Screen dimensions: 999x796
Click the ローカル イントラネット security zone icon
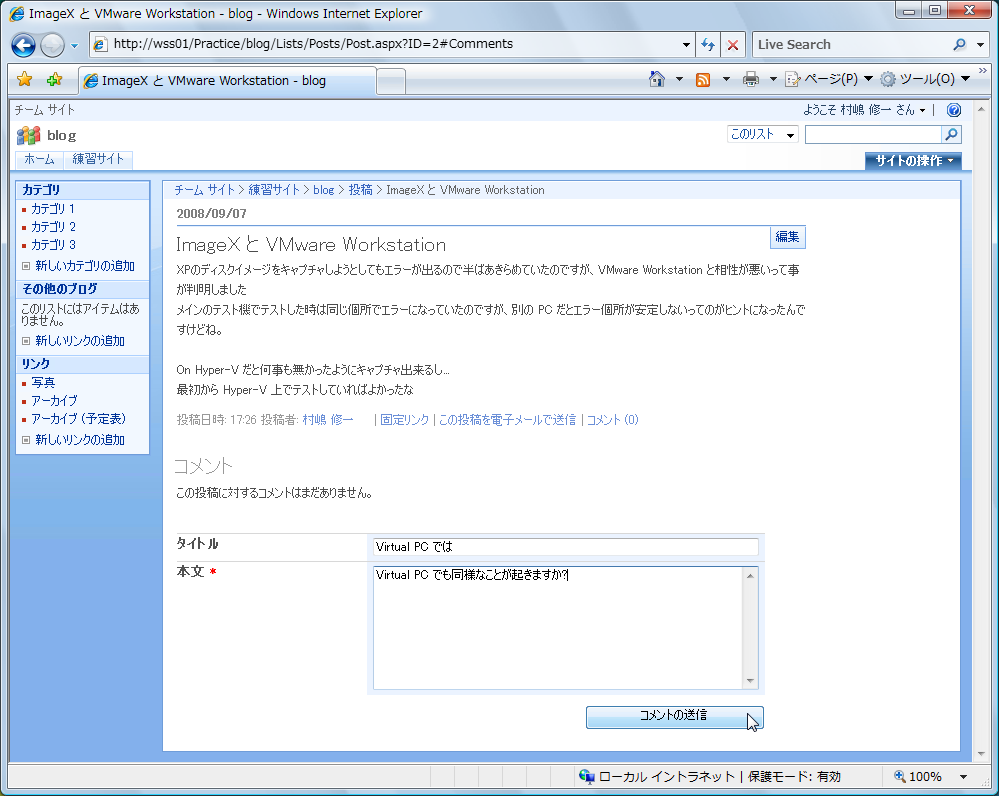click(x=586, y=776)
